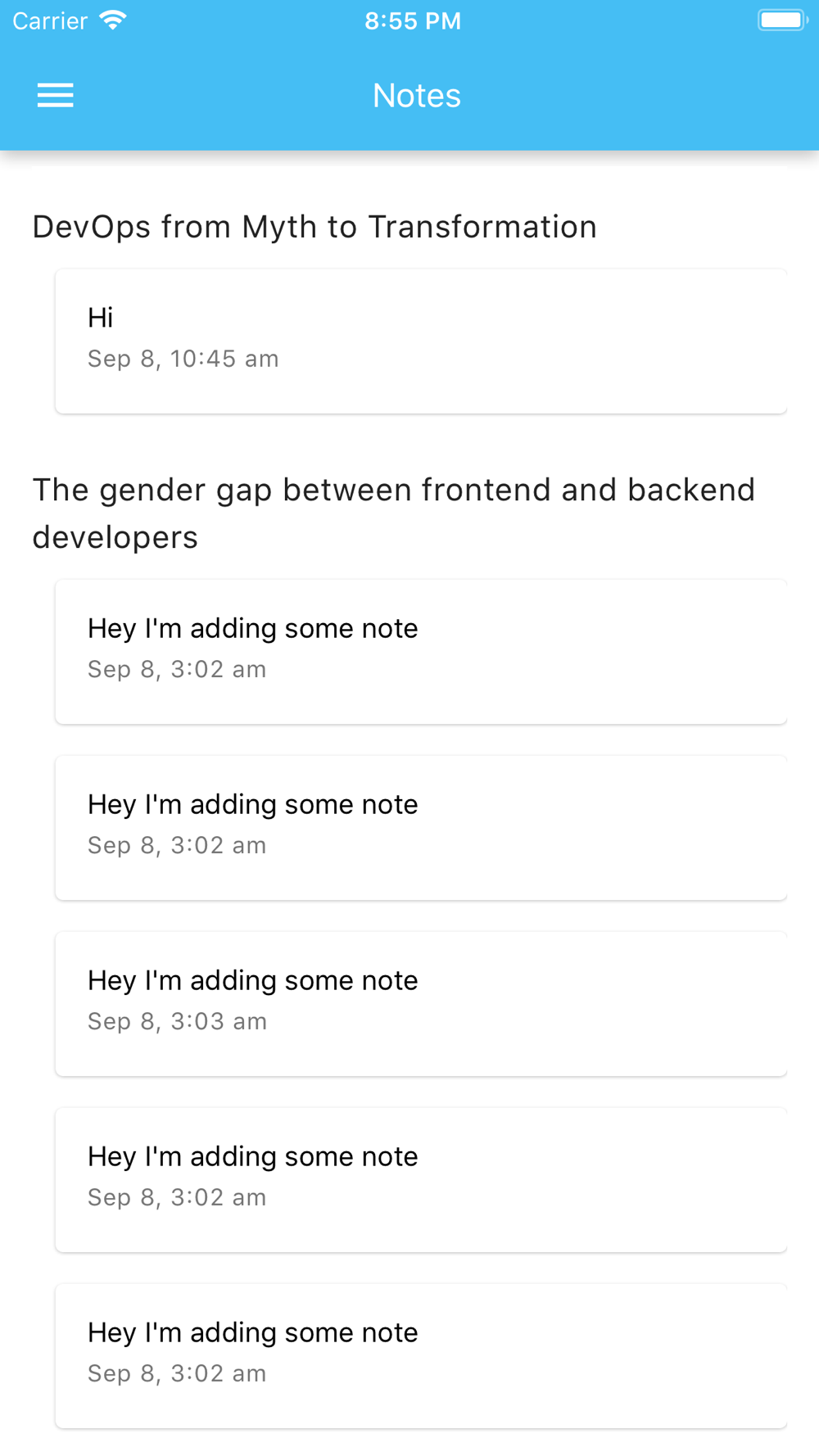Tap the WiFi signal status icon
This screenshot has height=1456, width=819.
113,20
